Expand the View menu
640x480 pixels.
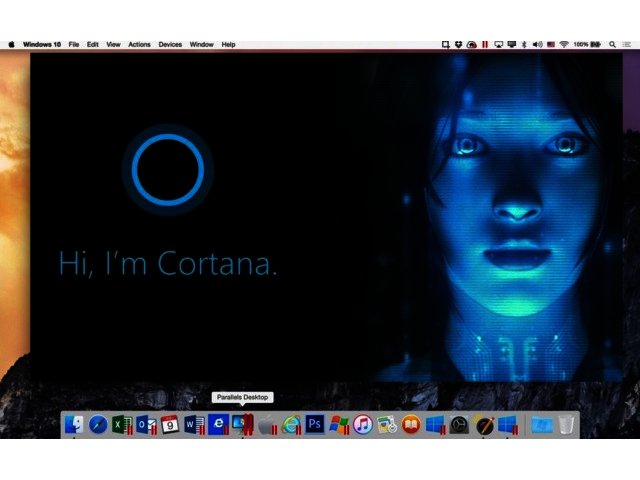coord(113,45)
